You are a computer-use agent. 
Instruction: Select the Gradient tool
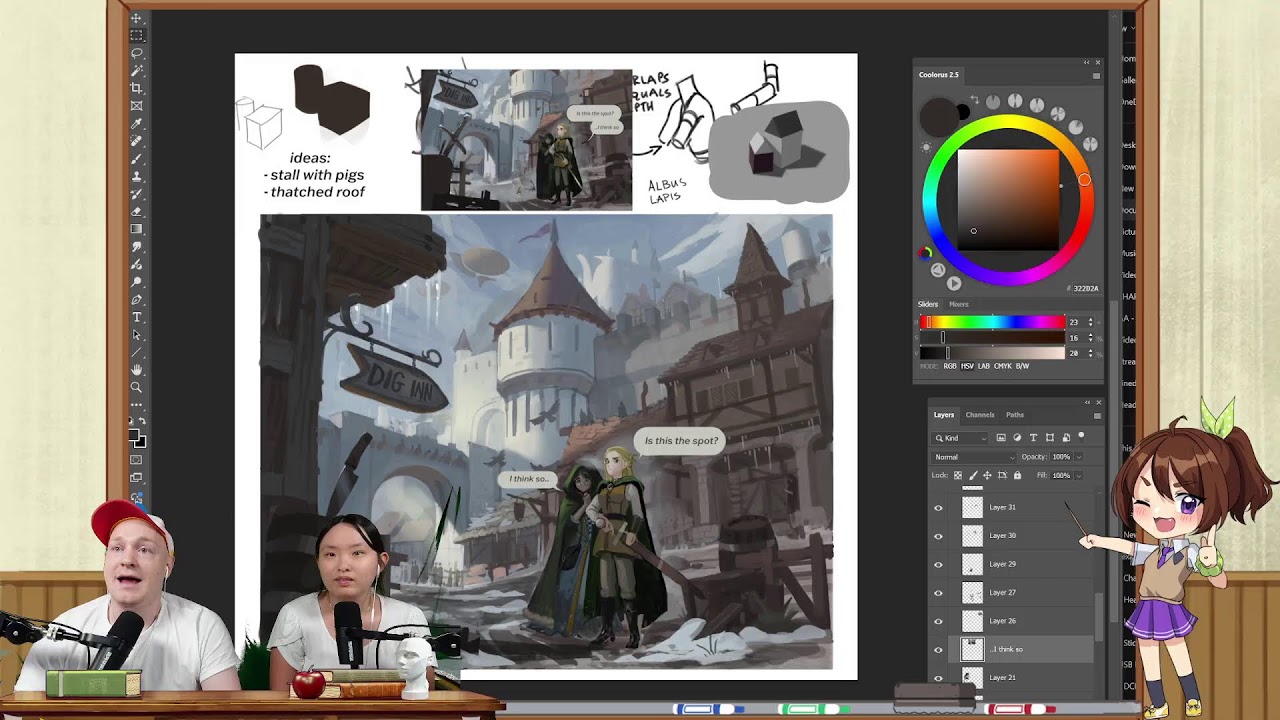[137, 229]
